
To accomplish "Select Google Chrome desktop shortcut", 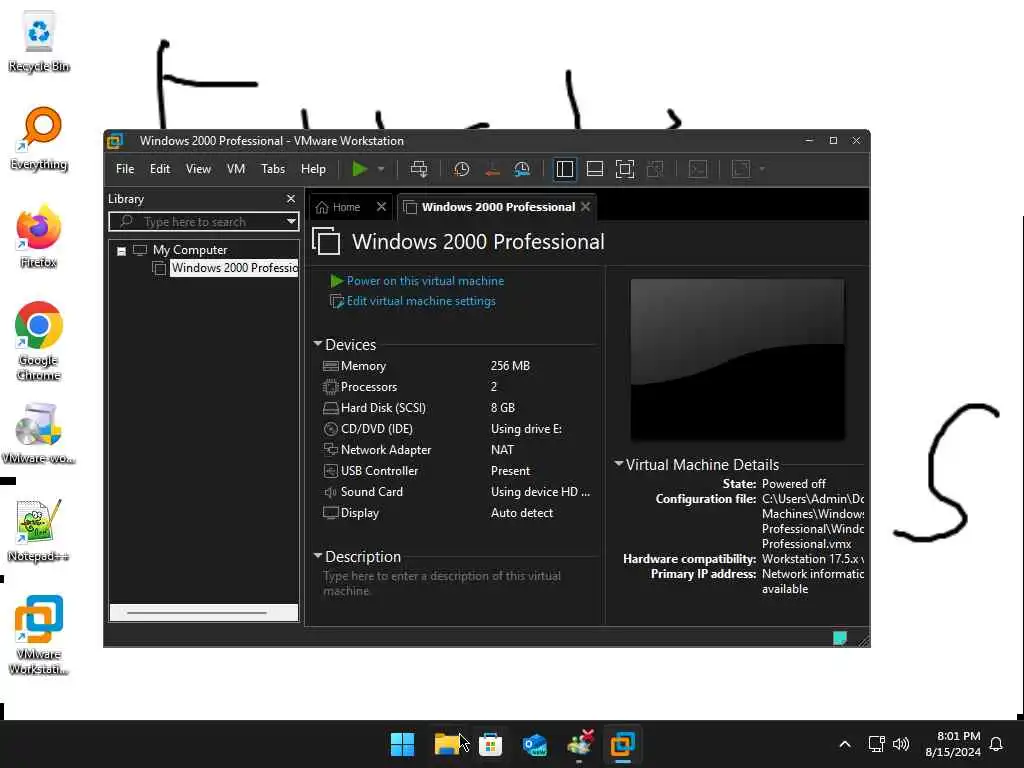I will tap(39, 341).
